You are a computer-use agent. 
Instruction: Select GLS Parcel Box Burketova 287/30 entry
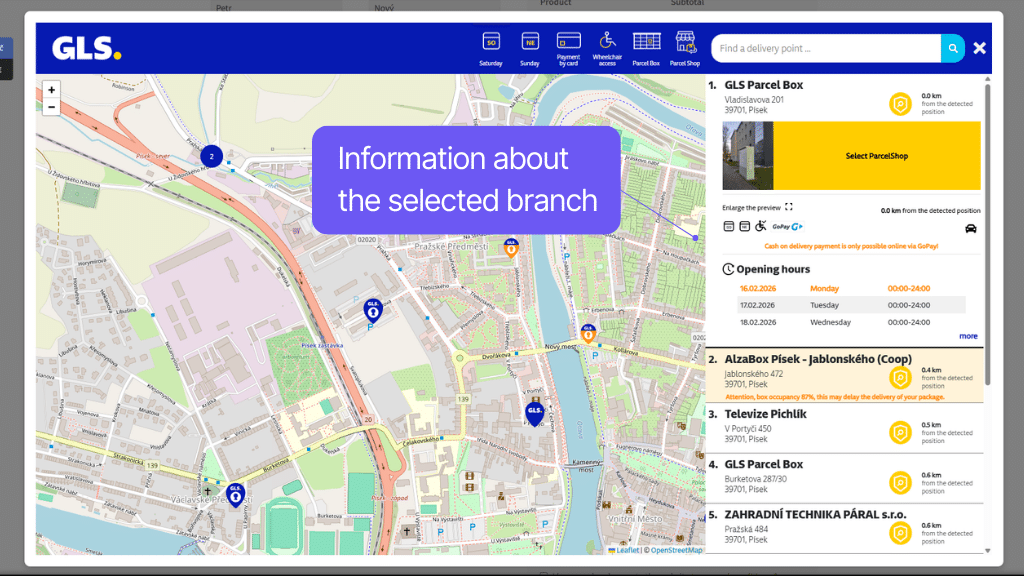(x=844, y=478)
